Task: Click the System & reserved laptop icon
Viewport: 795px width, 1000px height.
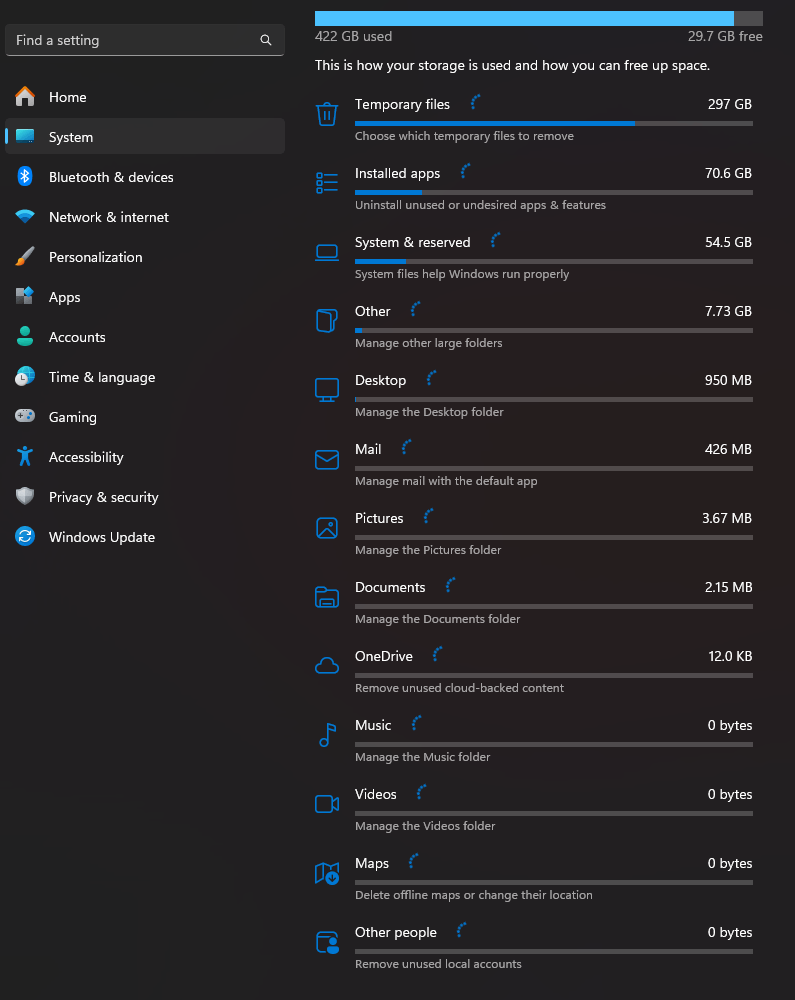Action: pyautogui.click(x=326, y=252)
